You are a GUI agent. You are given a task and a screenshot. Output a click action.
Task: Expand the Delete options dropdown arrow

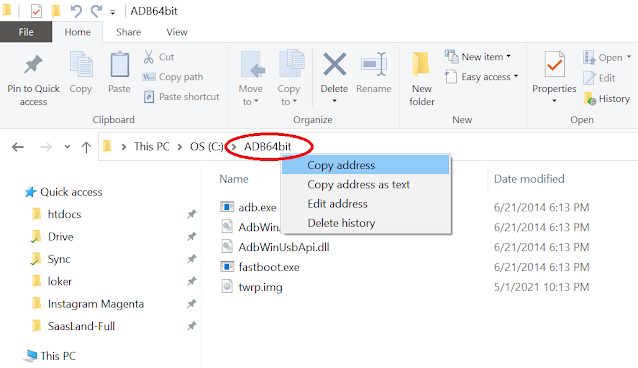pyautogui.click(x=334, y=101)
